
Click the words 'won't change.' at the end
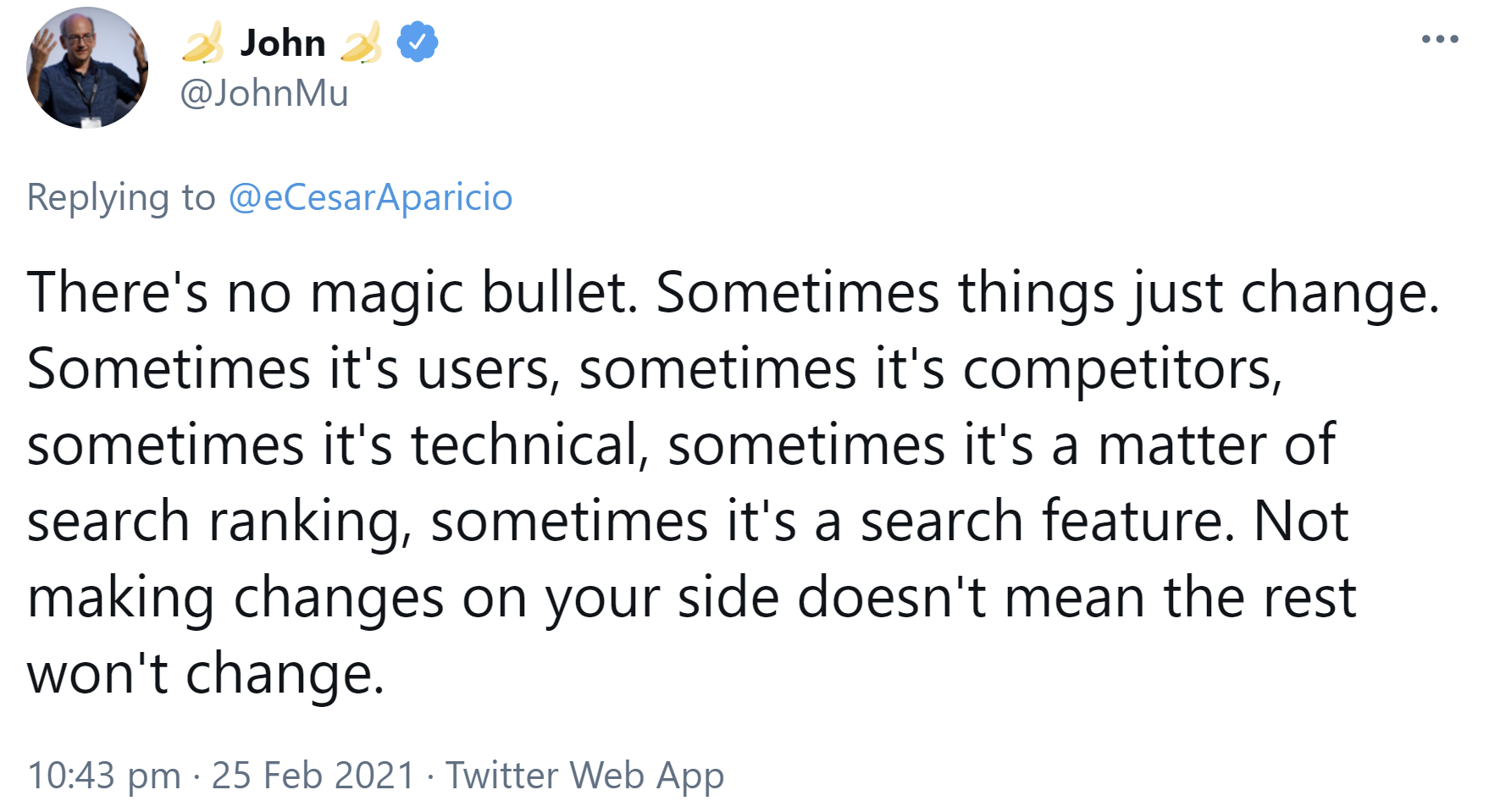point(206,674)
